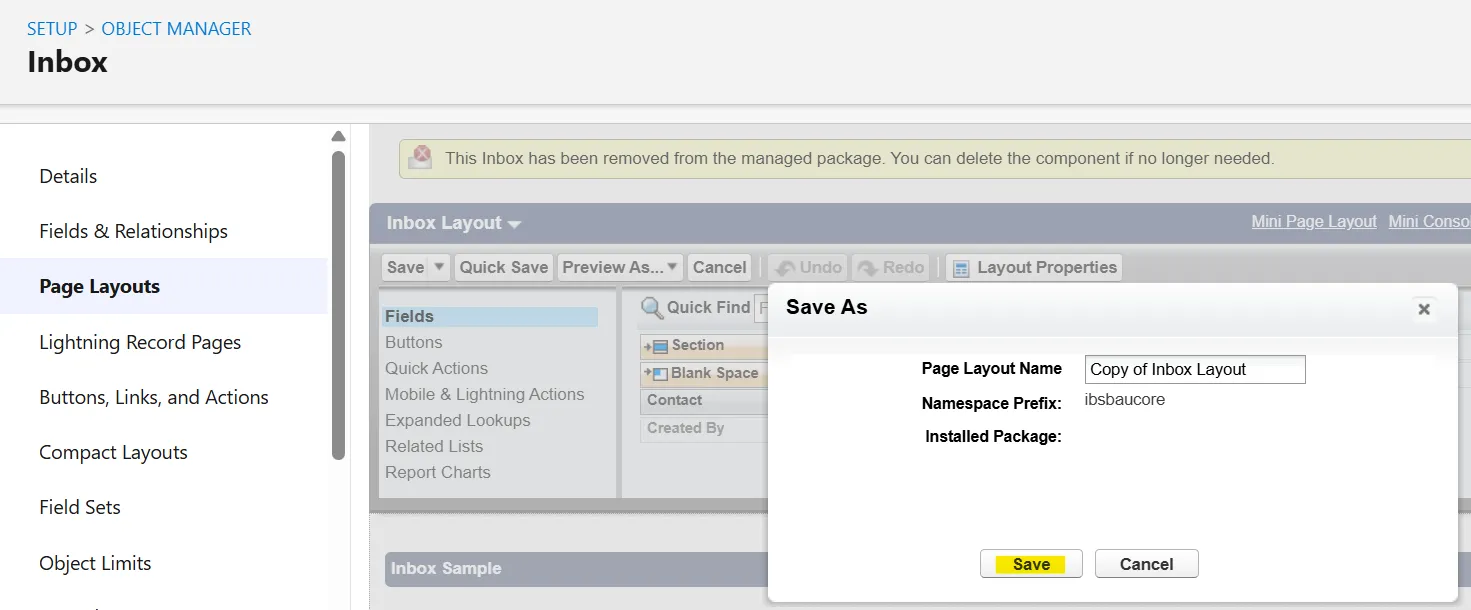Click the Save button in Save As dialog

point(1031,564)
